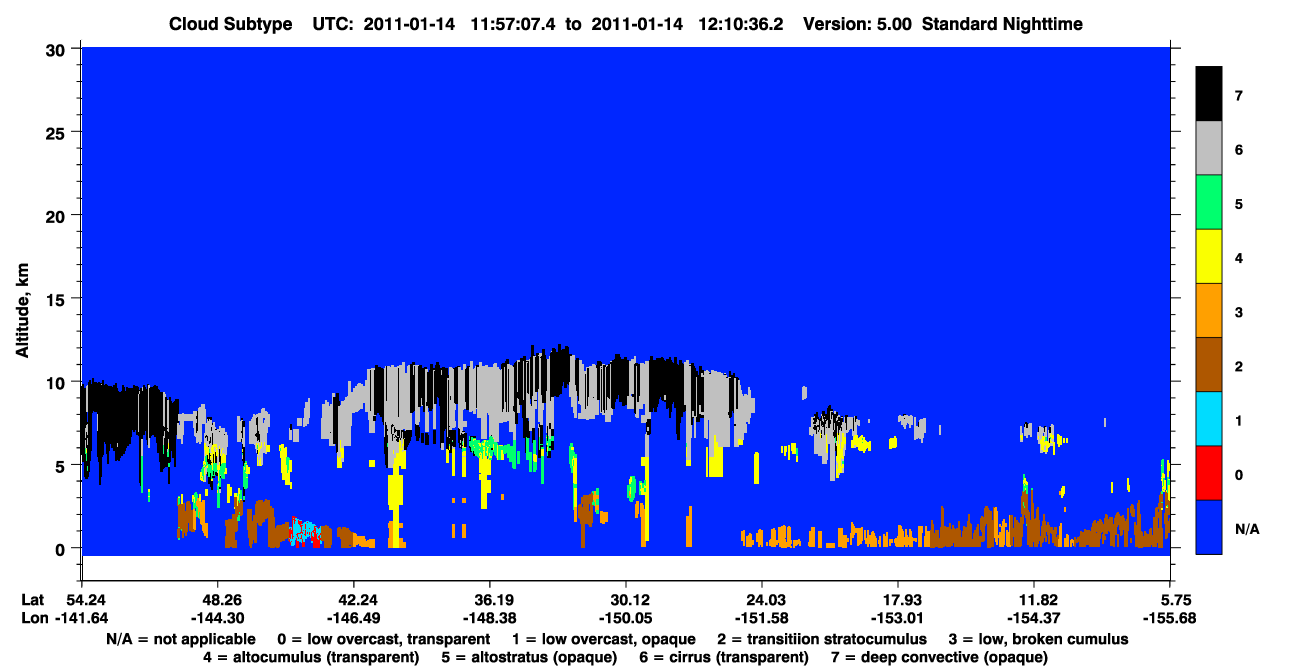This screenshot has height=667, width=1300.
Task: Click the latitude value 17.93
Action: pos(898,600)
